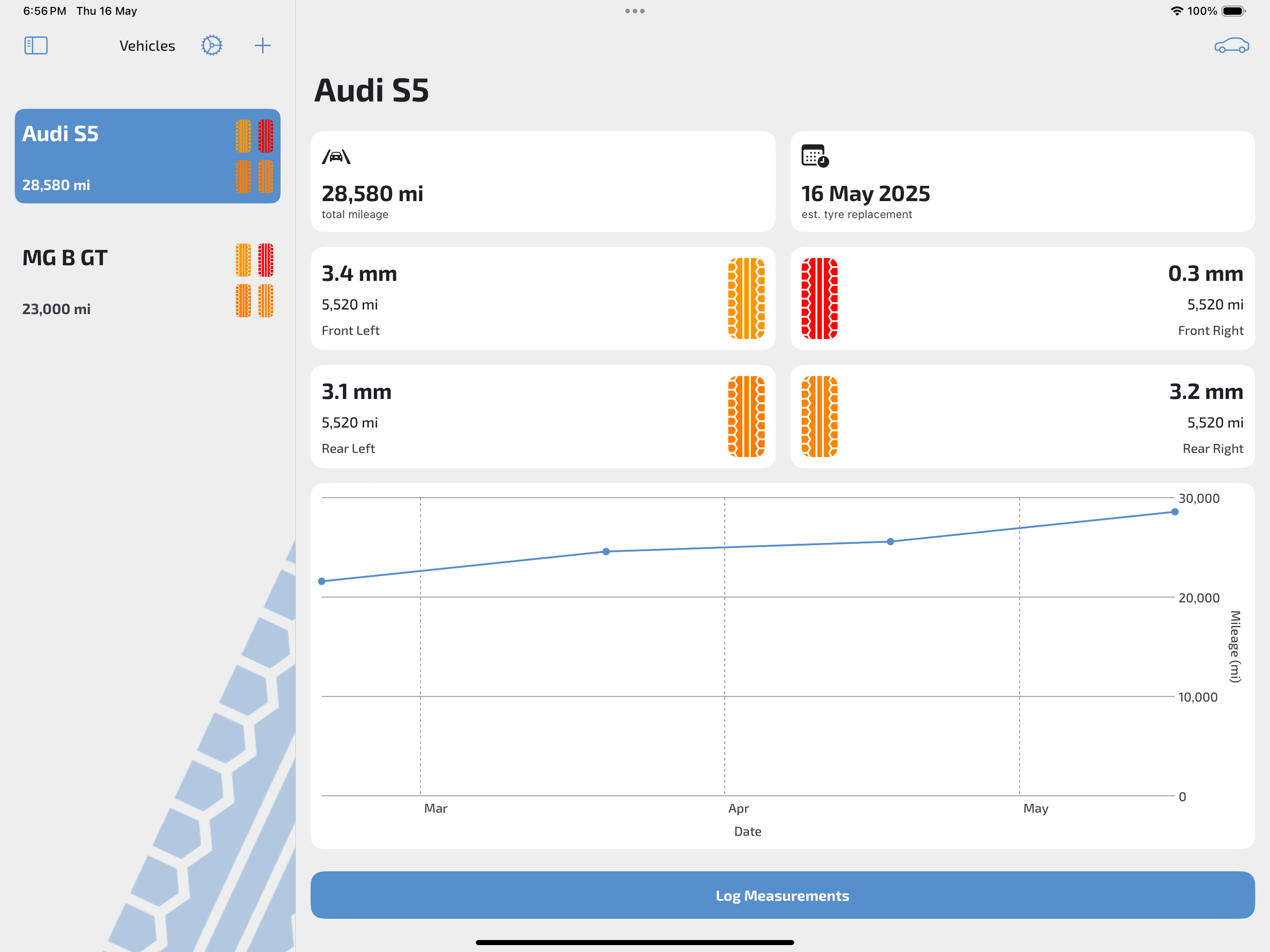Open the est. tyre replacement card
This screenshot has height=952, width=1270.
pyautogui.click(x=1023, y=181)
